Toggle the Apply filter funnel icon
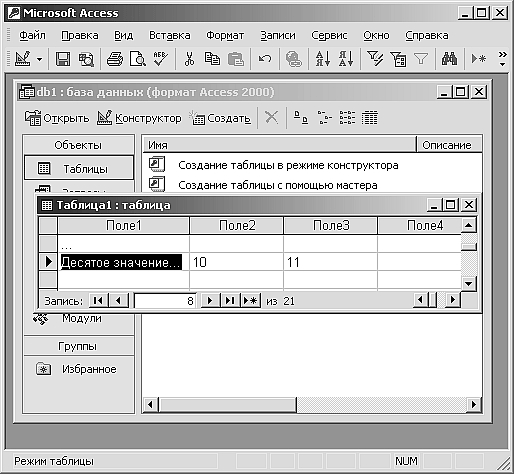This screenshot has width=514, height=474. point(421,59)
